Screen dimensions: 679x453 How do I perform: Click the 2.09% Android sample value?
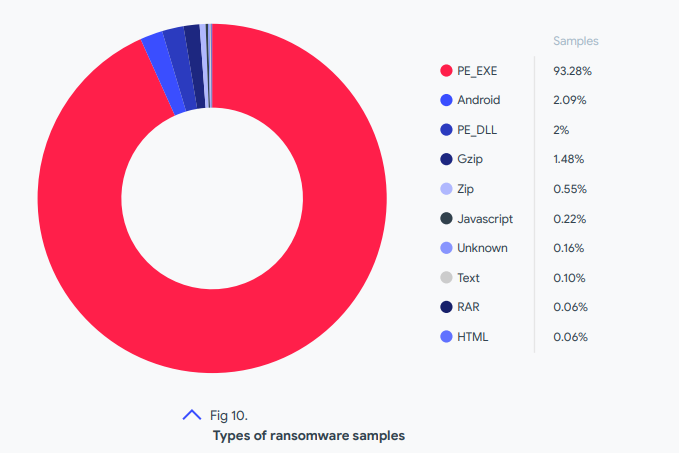pos(569,100)
